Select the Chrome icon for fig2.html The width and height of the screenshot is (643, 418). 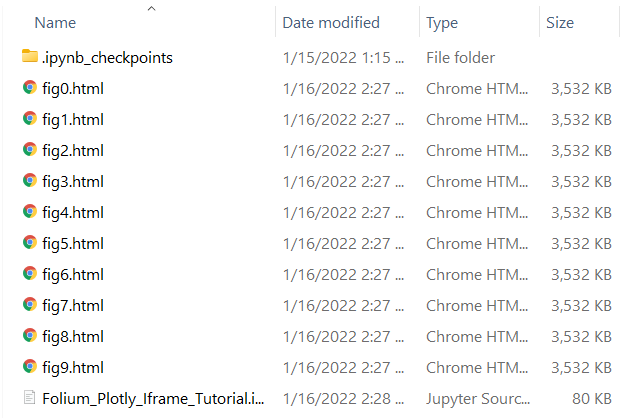point(29,150)
